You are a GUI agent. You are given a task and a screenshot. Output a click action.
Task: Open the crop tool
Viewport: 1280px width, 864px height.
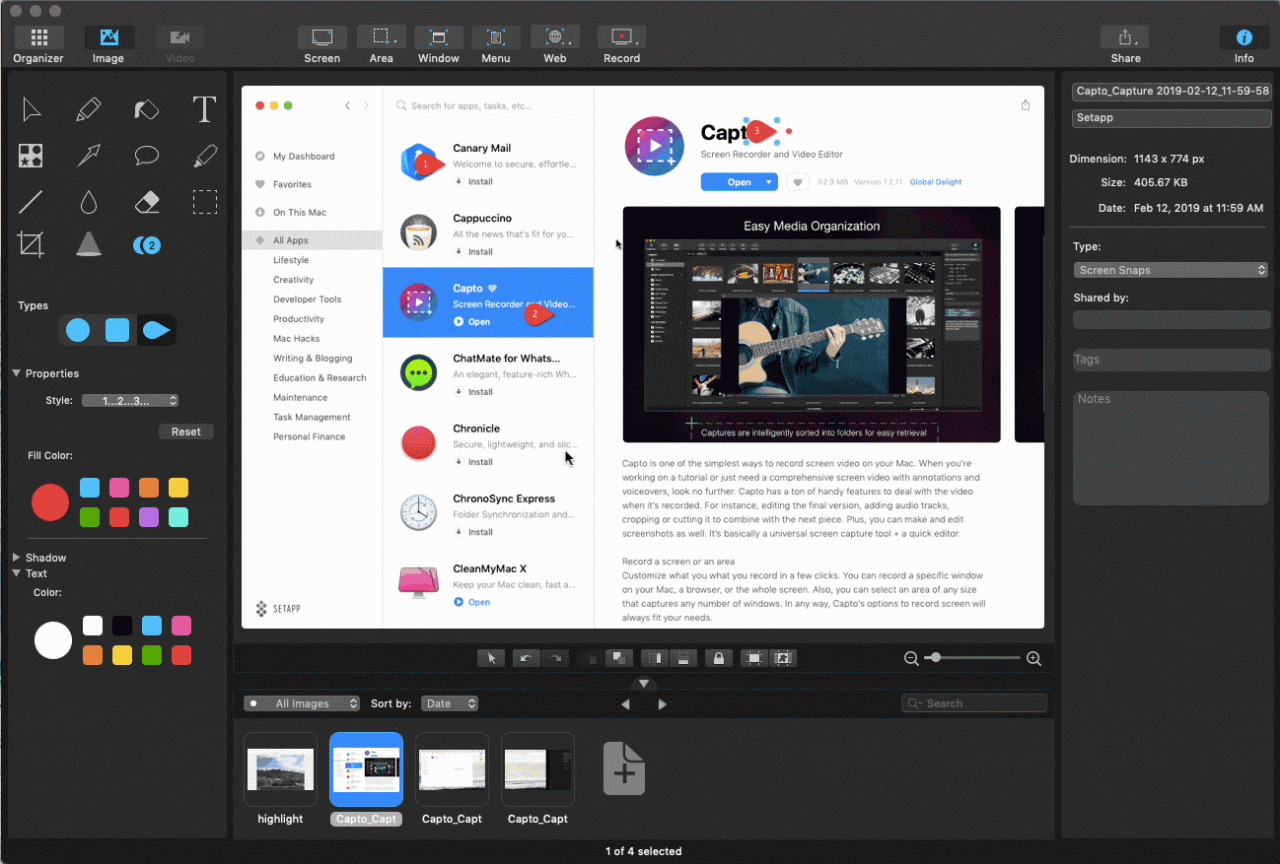point(30,244)
